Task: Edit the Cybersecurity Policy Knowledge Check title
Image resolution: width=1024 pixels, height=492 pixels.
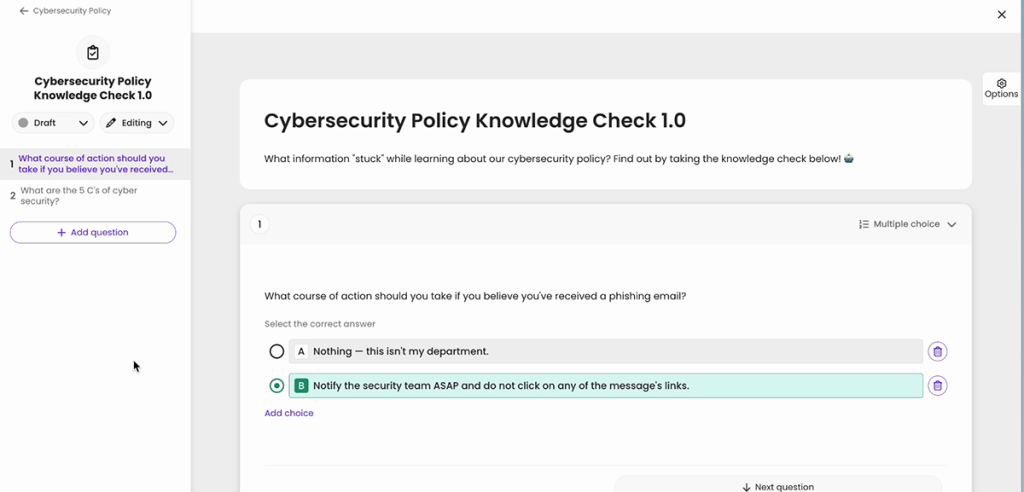Action: pos(475,121)
